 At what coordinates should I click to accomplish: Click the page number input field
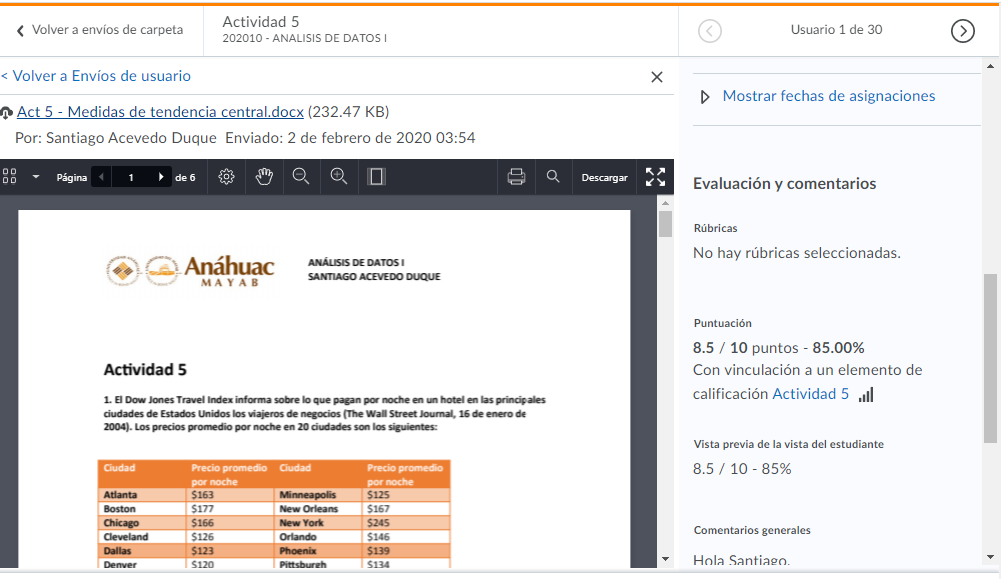click(x=131, y=177)
